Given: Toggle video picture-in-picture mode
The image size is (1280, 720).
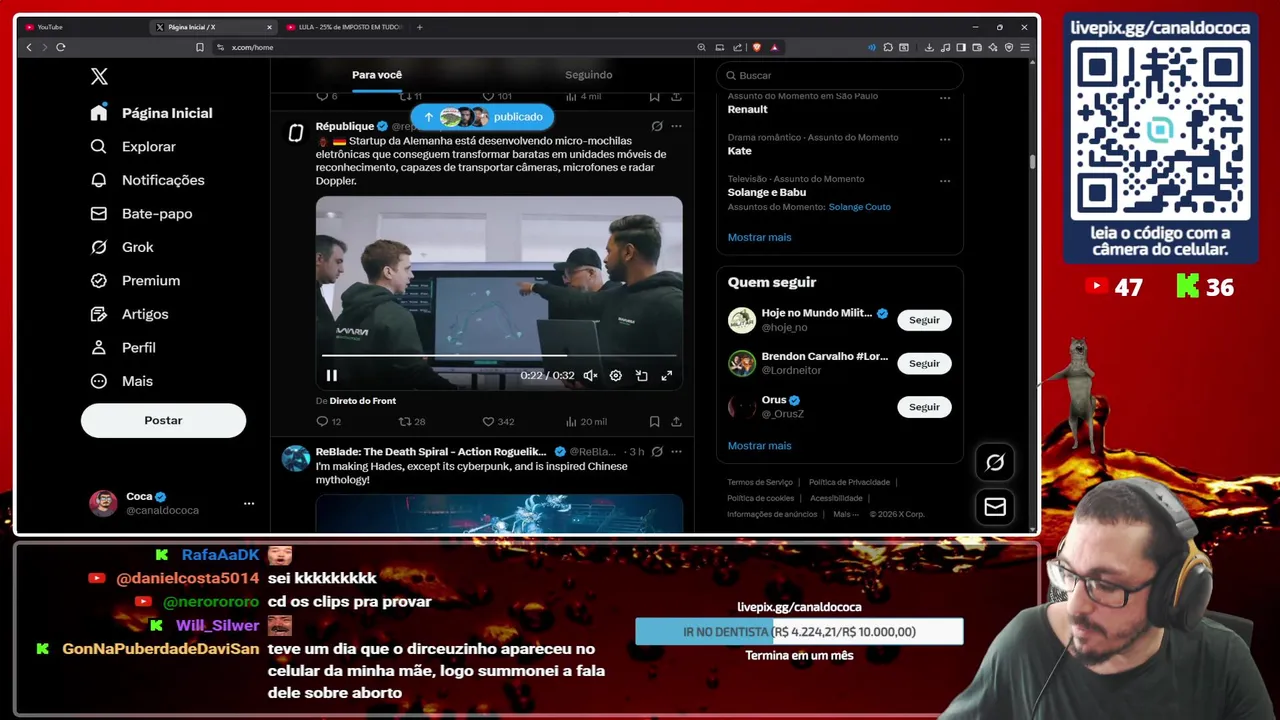Looking at the screenshot, I should [641, 376].
